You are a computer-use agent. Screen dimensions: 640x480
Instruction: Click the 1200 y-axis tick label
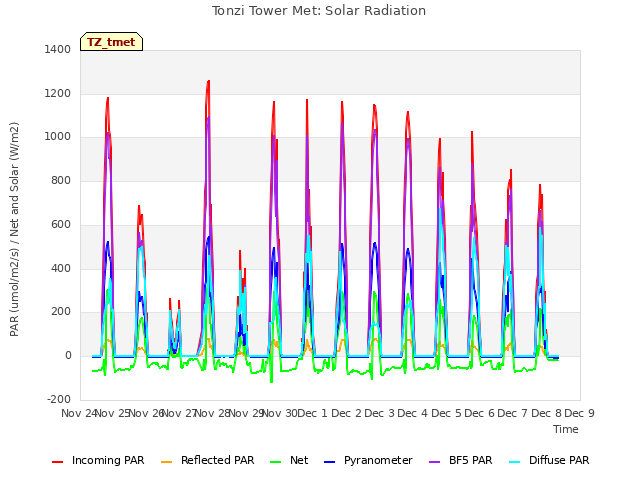[58, 93]
